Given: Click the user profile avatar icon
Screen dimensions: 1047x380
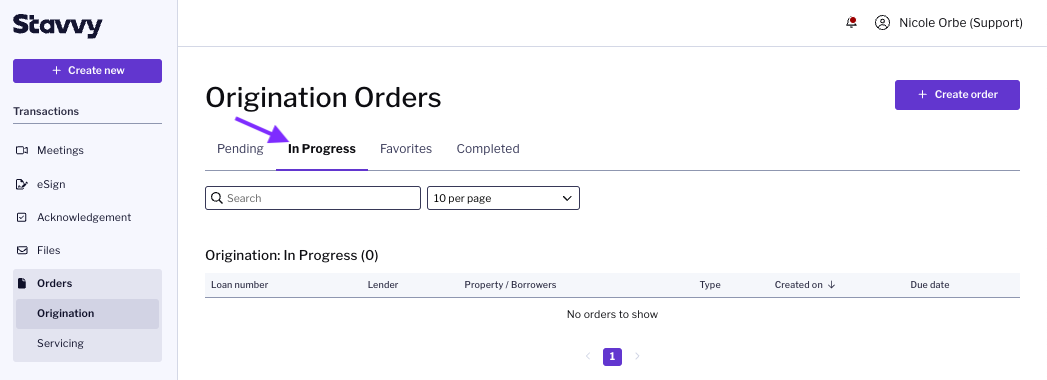Looking at the screenshot, I should 883,23.
